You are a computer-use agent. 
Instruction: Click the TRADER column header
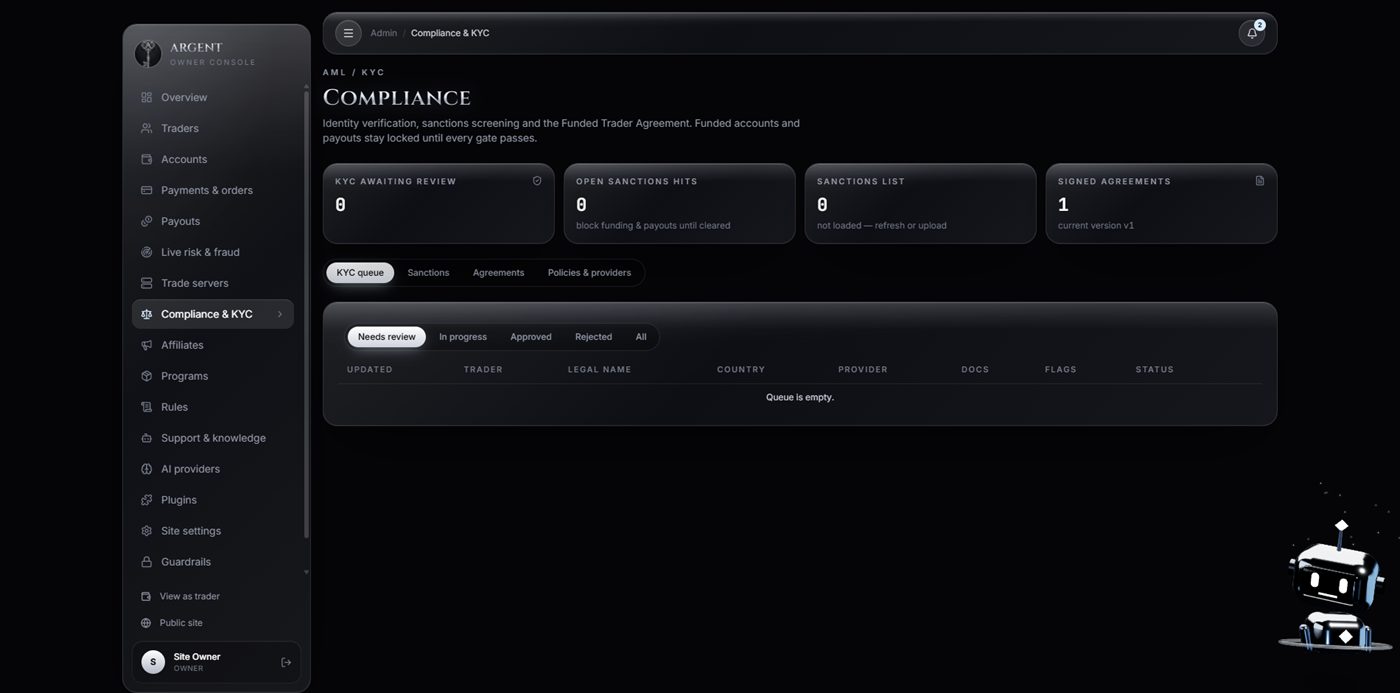point(483,370)
